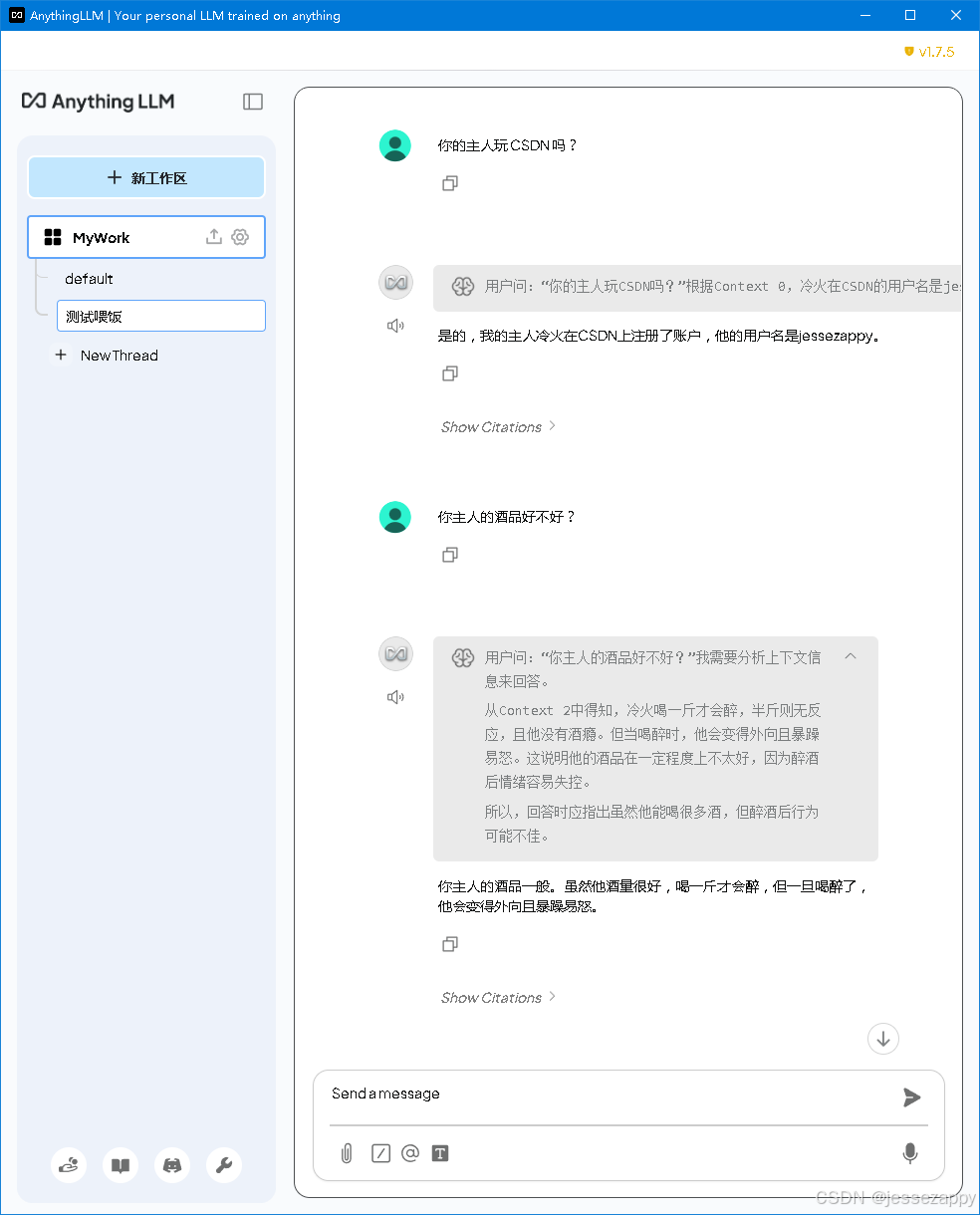Attach a file with paperclip icon
The image size is (980, 1215).
(x=347, y=1153)
